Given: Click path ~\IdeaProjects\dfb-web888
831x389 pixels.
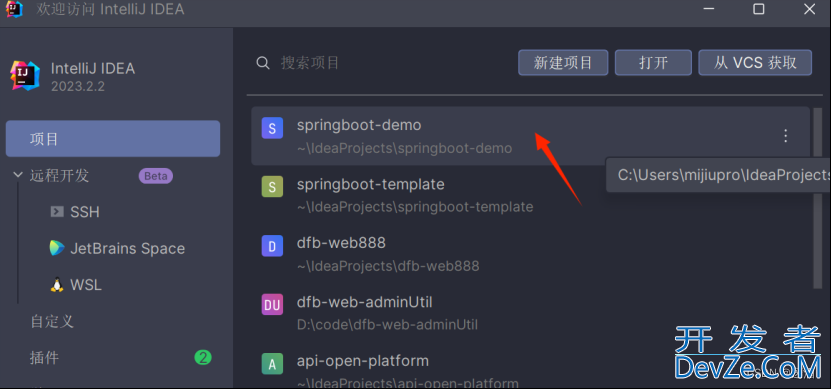Looking at the screenshot, I should [x=388, y=266].
